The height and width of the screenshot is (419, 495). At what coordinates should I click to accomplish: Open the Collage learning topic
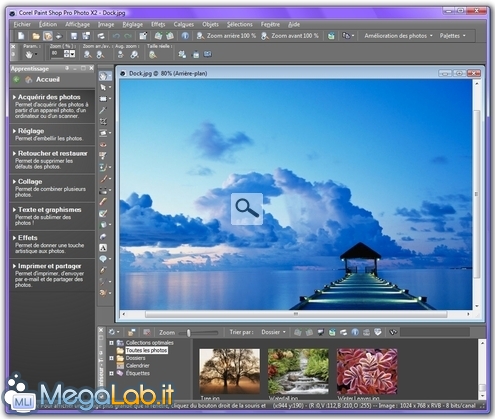[x=30, y=182]
